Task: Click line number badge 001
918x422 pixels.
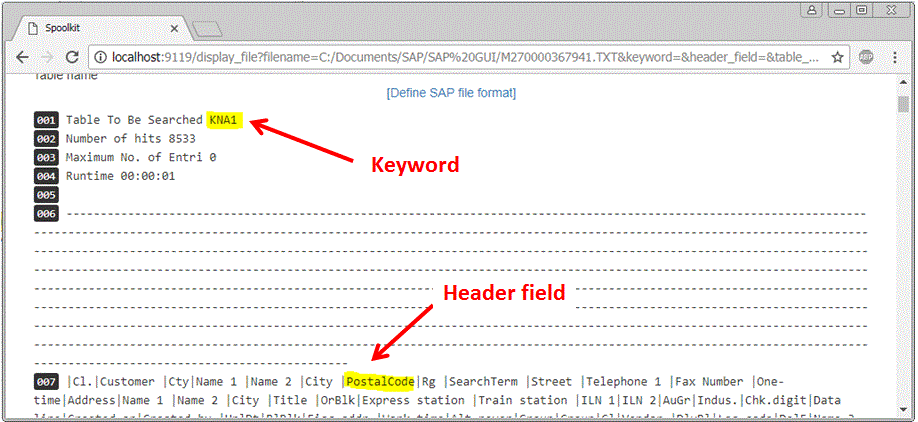Action: coord(46,120)
